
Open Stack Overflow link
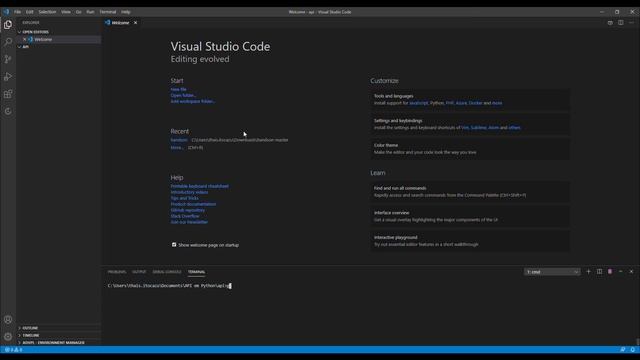(185, 216)
